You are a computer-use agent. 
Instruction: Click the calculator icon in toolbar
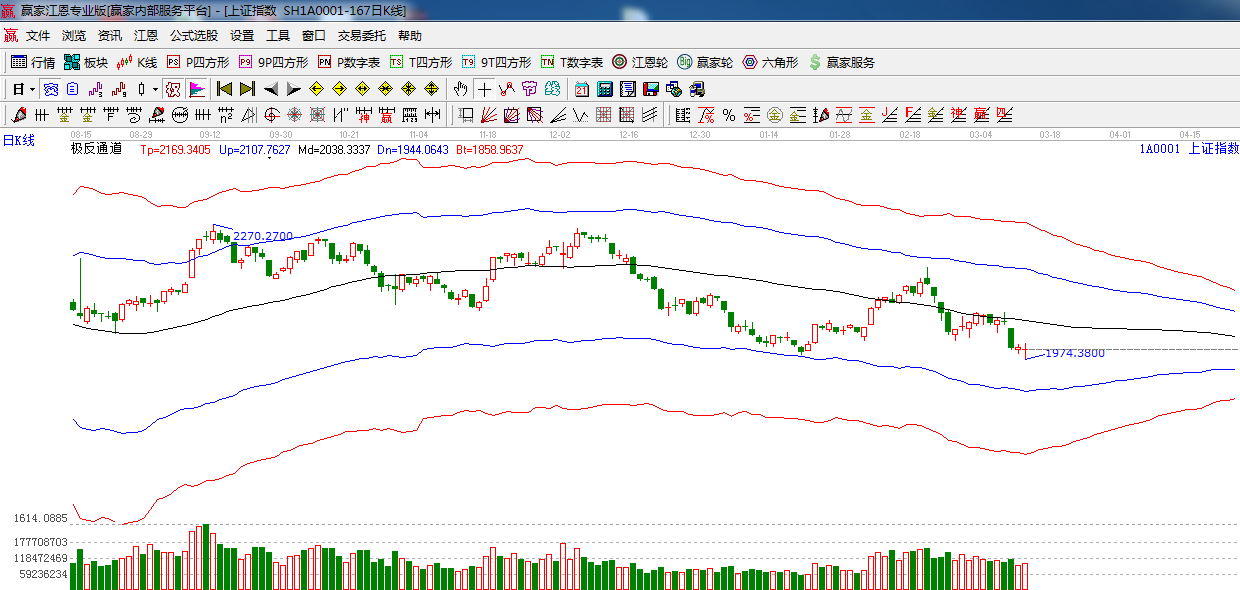point(604,89)
